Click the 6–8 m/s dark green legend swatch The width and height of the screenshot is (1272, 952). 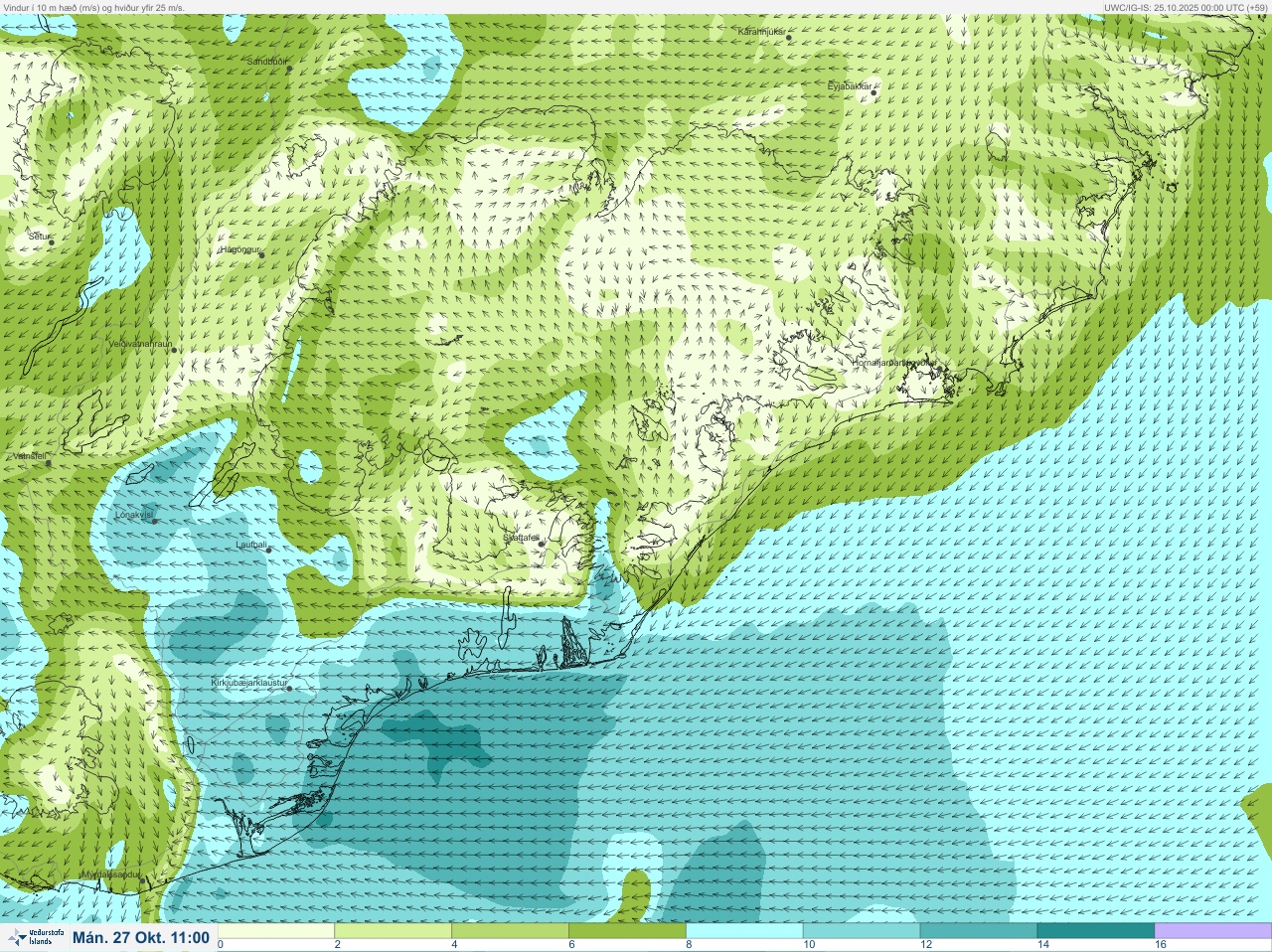click(628, 931)
